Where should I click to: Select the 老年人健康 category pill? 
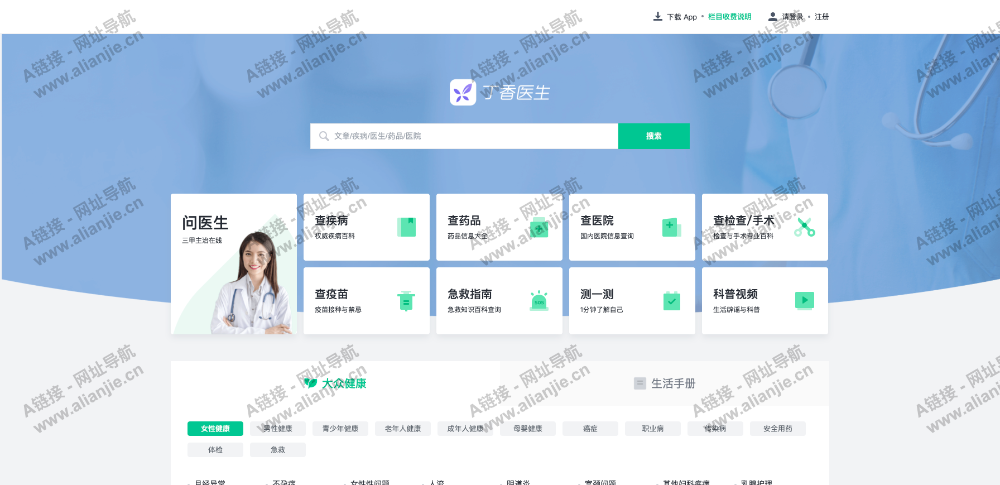(x=402, y=429)
